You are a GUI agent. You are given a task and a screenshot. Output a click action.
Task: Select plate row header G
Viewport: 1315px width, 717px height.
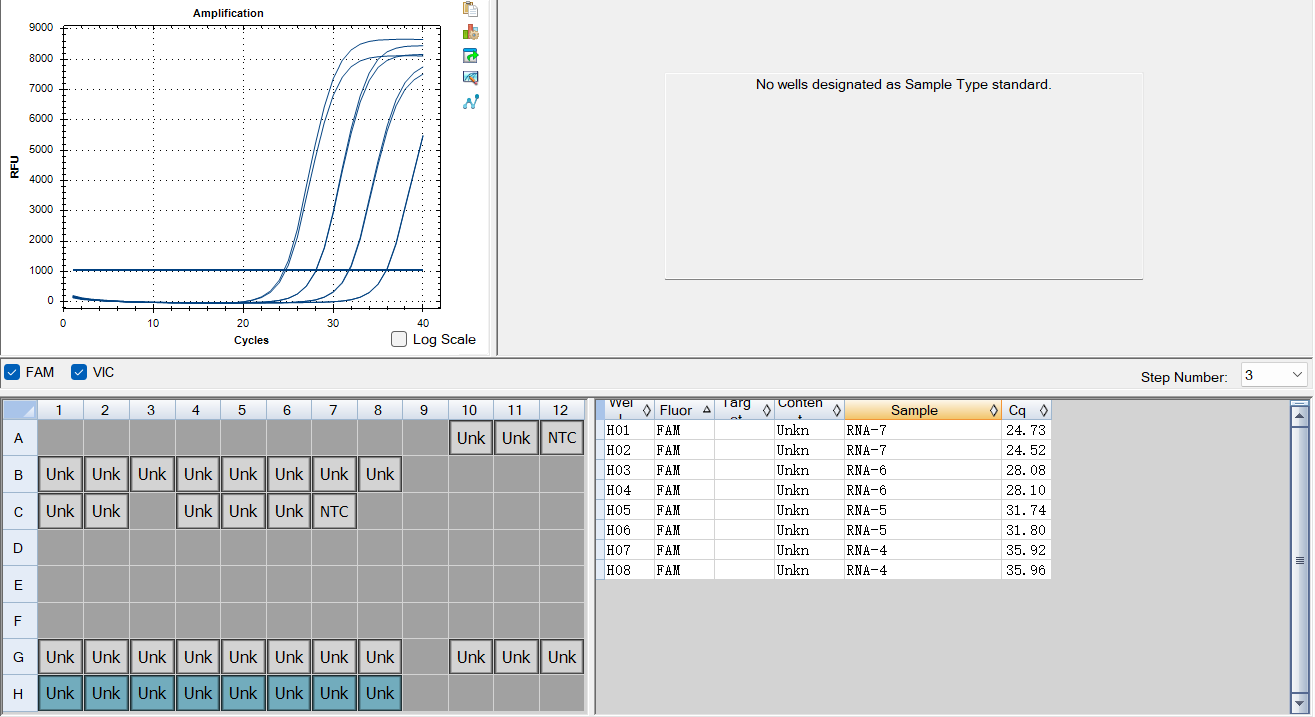point(20,657)
